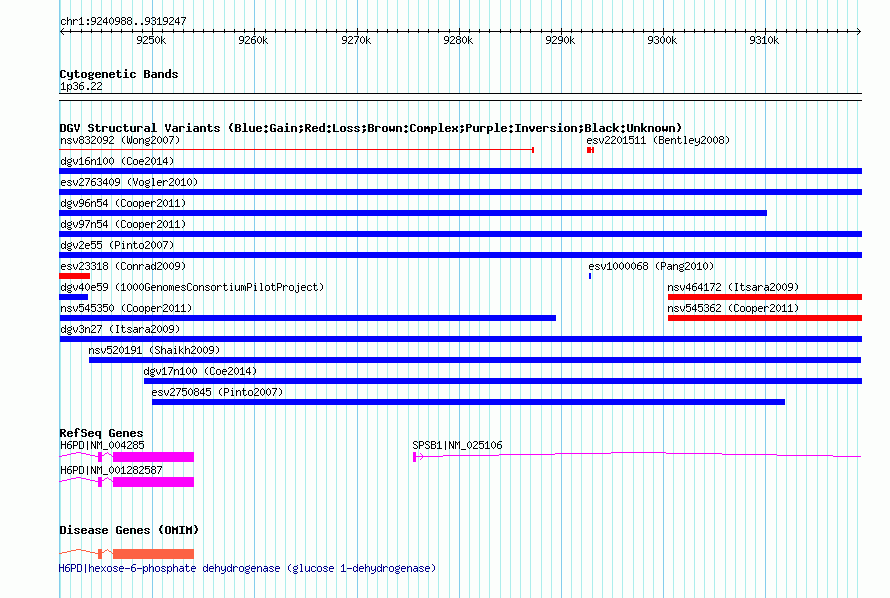Screen dimensions: 890x598
Task: Open the nsv832092 (Wong2007) variant label
Action: click(x=120, y=140)
